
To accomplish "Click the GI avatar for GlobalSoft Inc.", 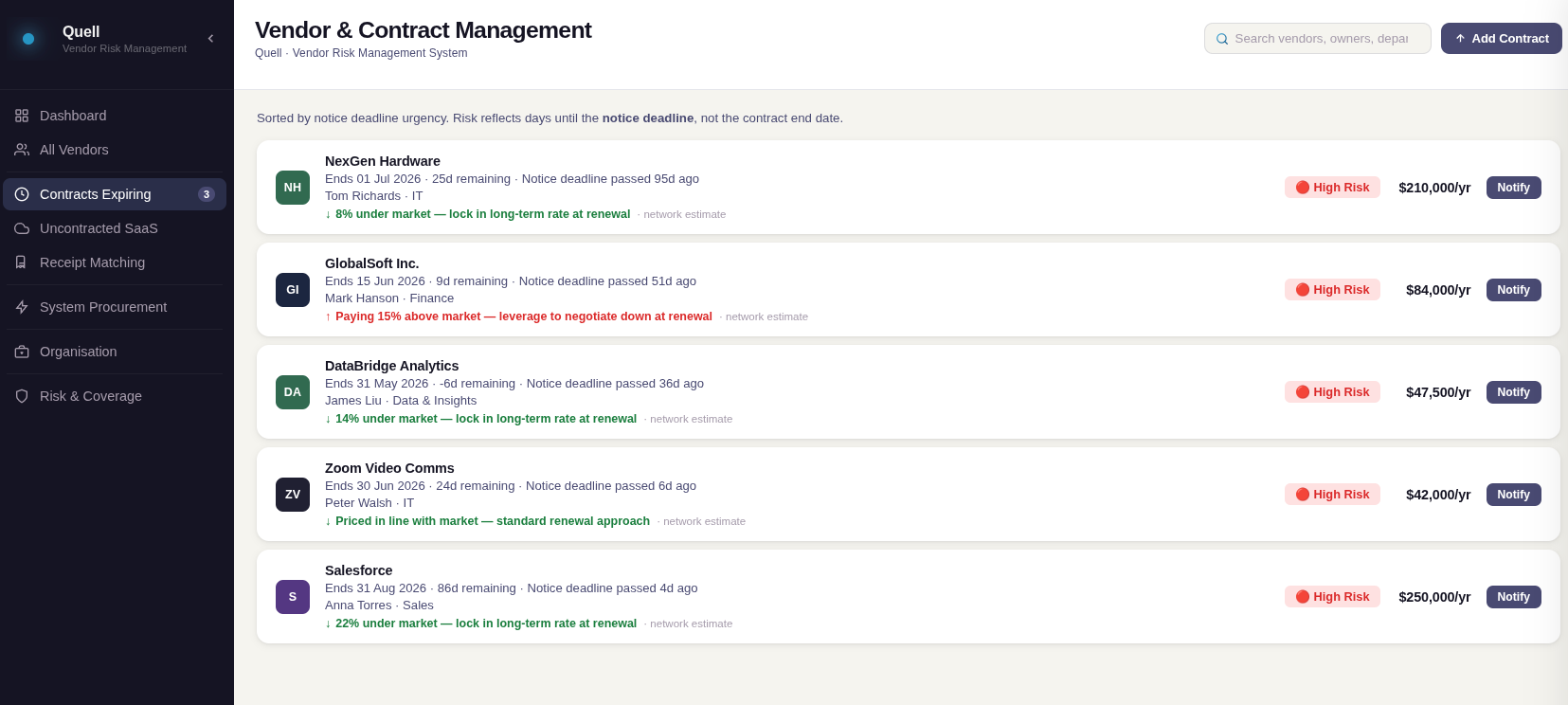I will [x=293, y=290].
